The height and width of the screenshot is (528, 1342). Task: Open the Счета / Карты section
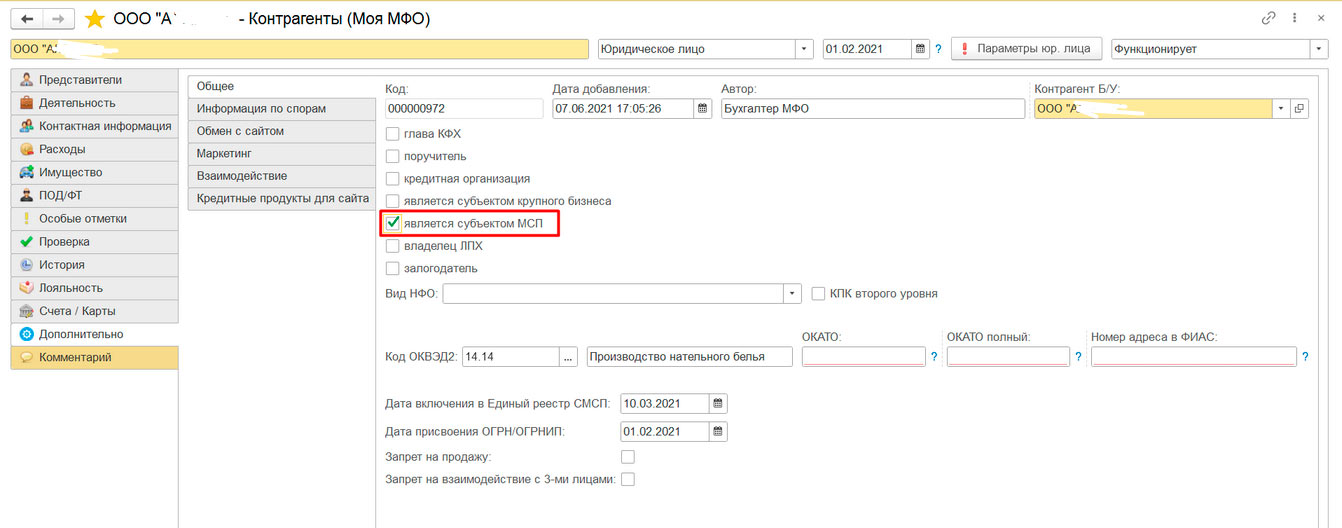pyautogui.click(x=94, y=311)
